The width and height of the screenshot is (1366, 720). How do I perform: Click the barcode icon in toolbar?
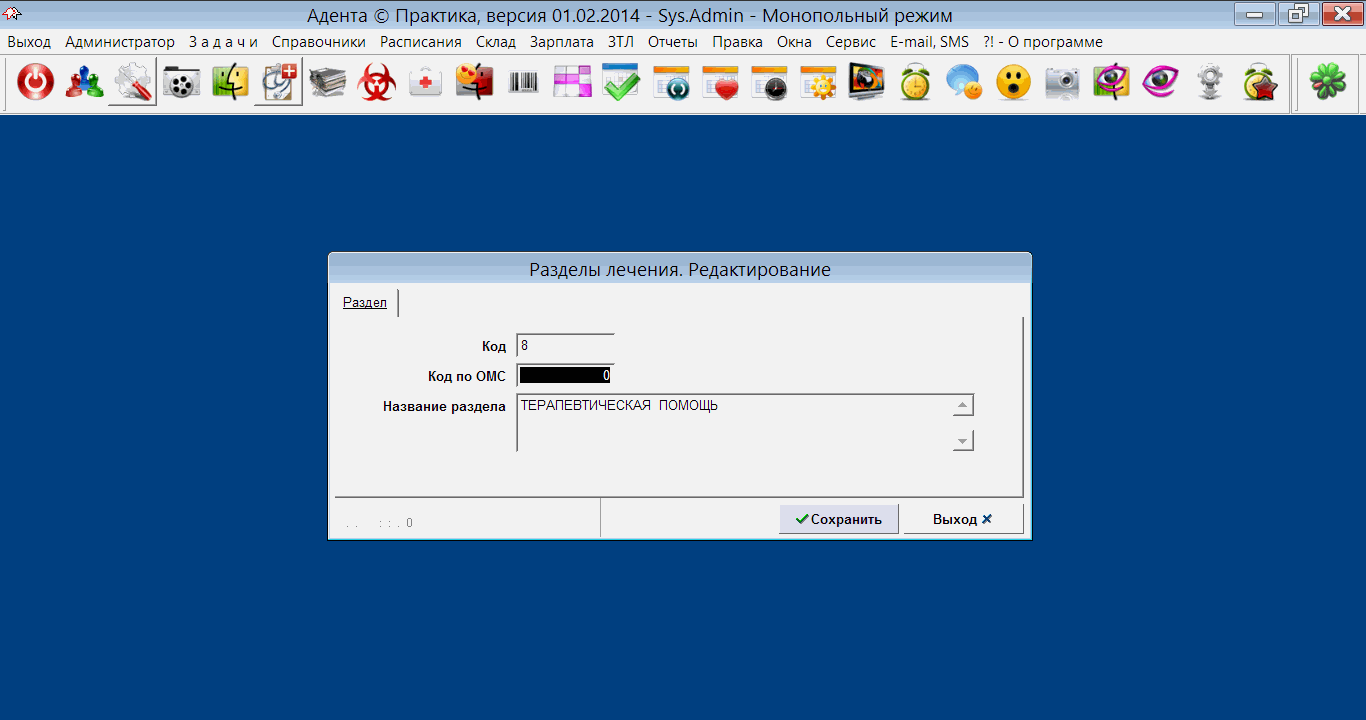click(x=523, y=83)
